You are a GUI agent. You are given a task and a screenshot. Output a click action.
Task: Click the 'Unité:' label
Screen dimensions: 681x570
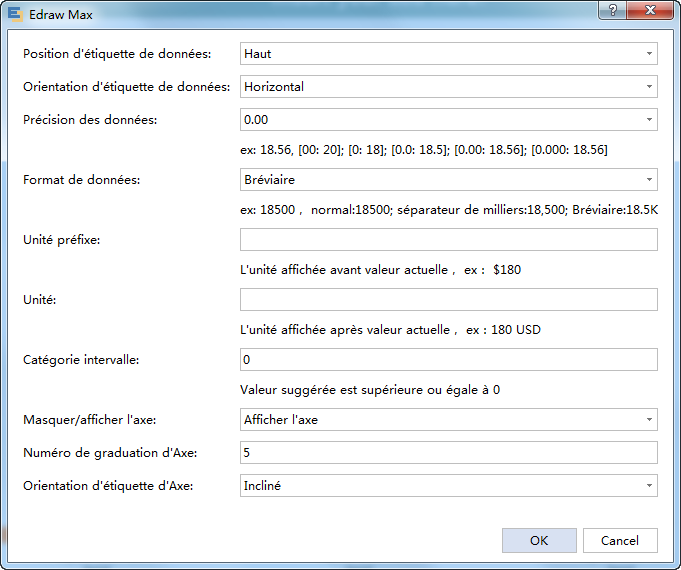[x=40, y=300]
